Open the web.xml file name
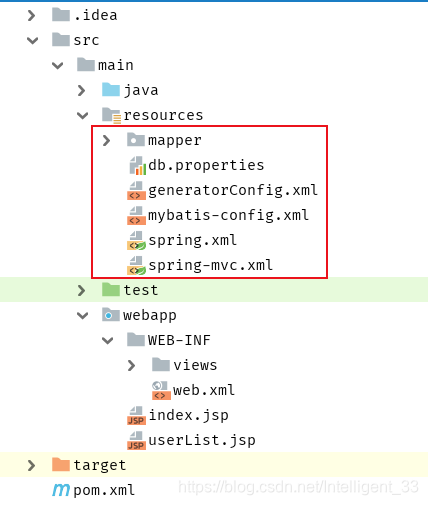The image size is (428, 505). (204, 390)
